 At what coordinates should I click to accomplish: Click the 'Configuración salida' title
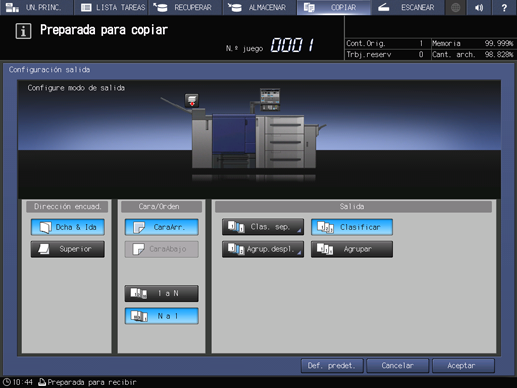pyautogui.click(x=49, y=70)
